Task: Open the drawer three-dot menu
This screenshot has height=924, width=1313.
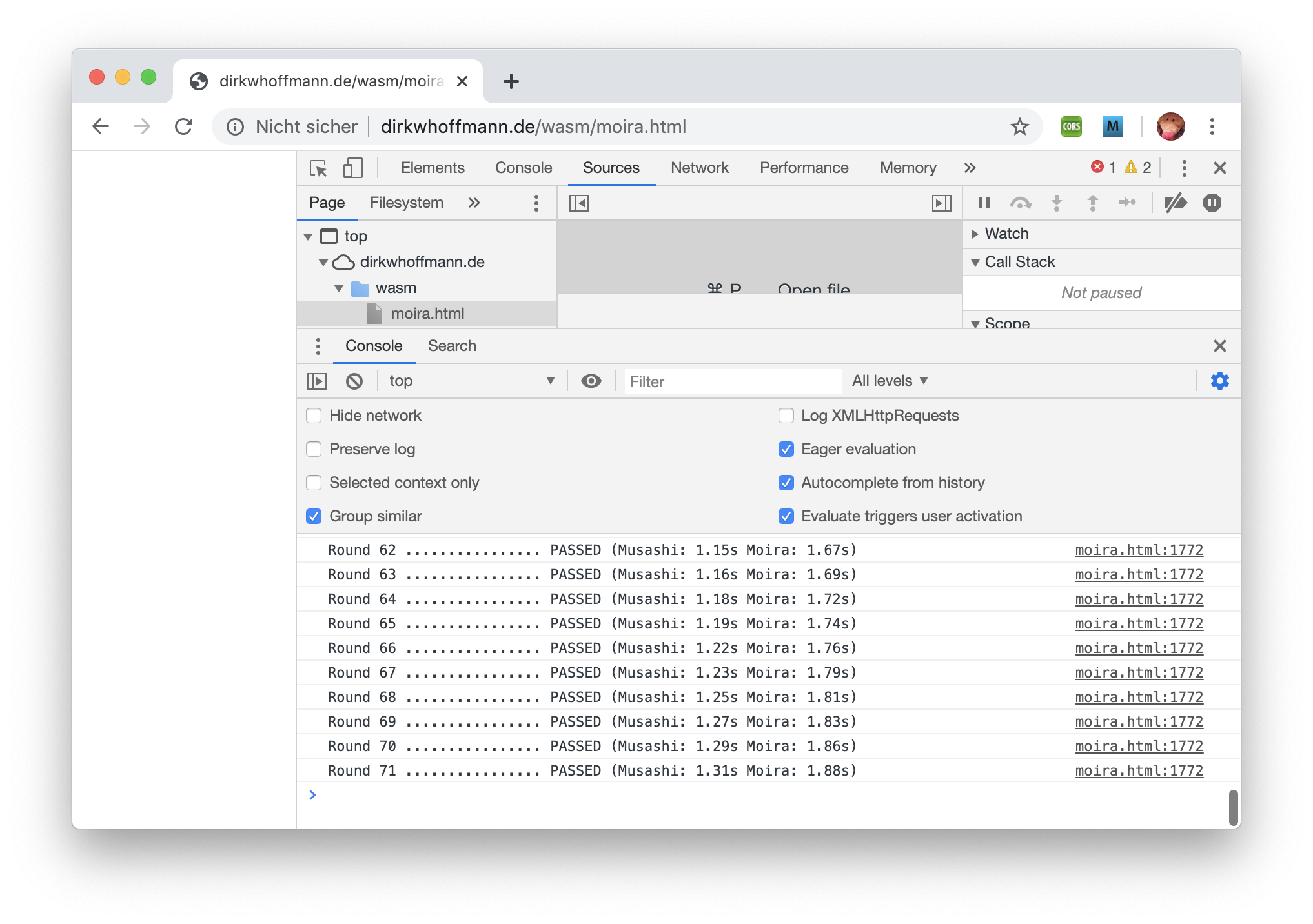Action: [318, 346]
